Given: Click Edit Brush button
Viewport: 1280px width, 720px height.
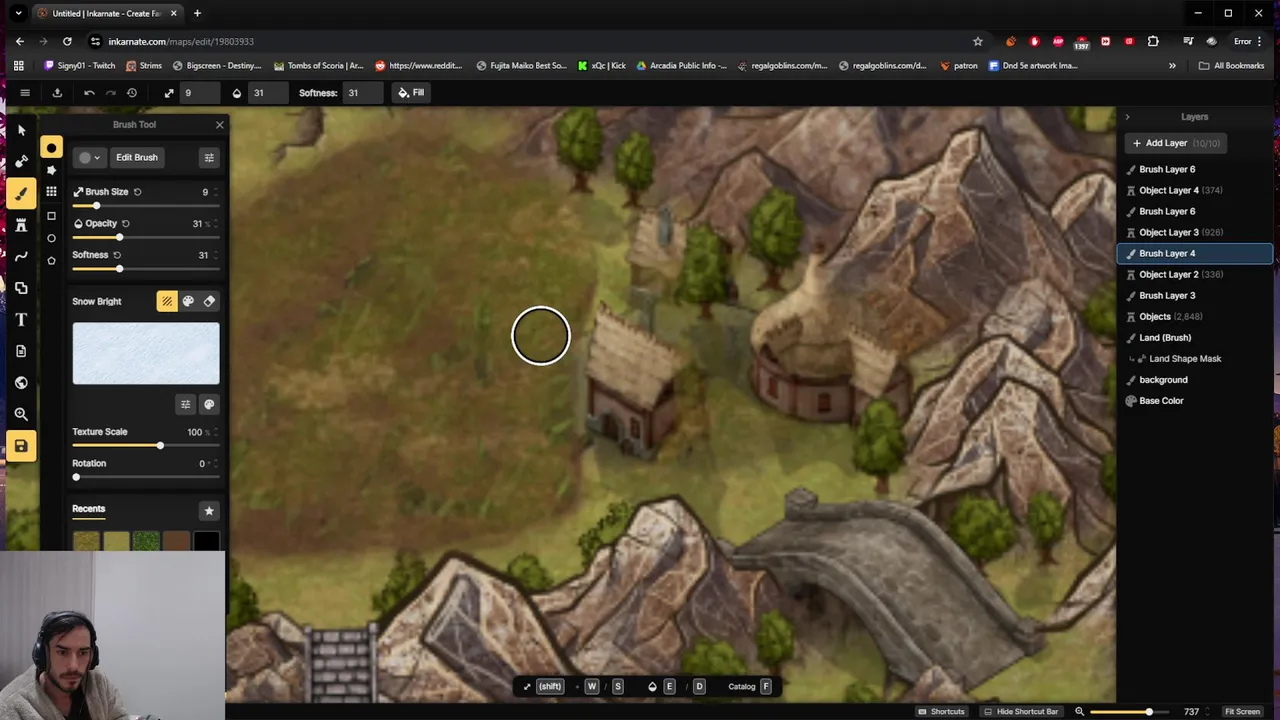Looking at the screenshot, I should tap(137, 157).
